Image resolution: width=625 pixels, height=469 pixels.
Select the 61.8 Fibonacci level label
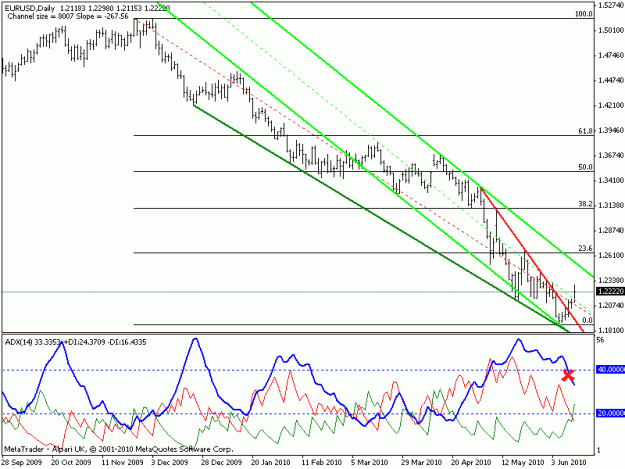pyautogui.click(x=585, y=131)
